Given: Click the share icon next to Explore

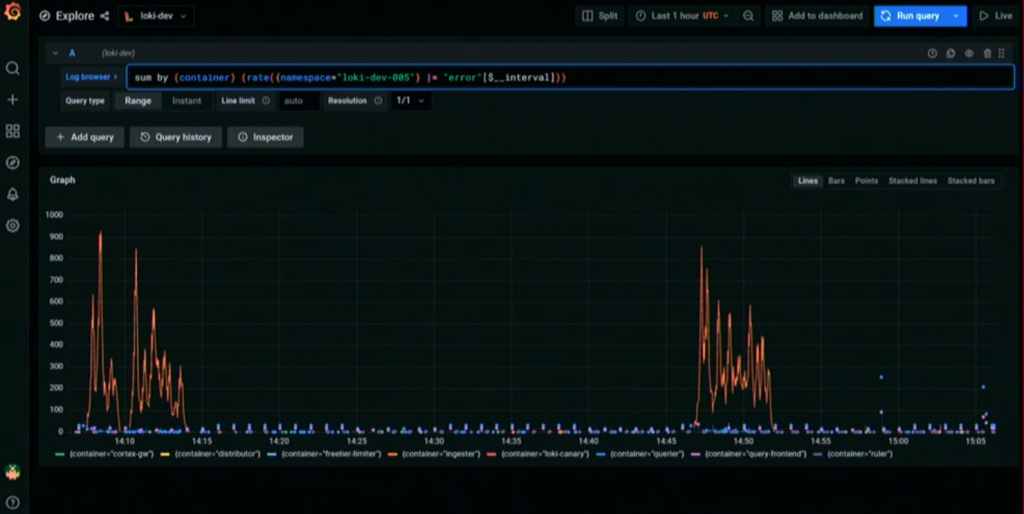Looking at the screenshot, I should [104, 16].
